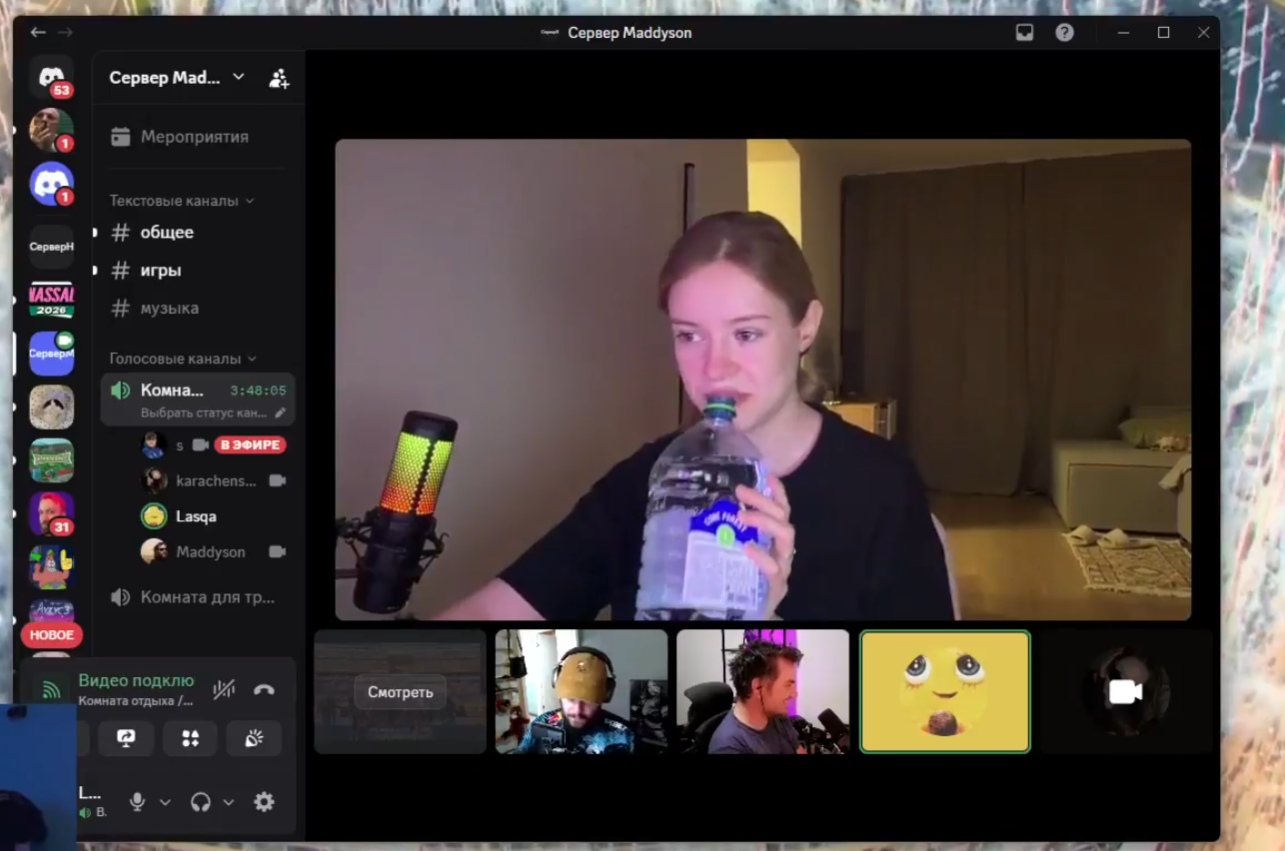This screenshot has height=851, width=1285.
Task: Disconnect from the voice call
Action: (x=264, y=689)
